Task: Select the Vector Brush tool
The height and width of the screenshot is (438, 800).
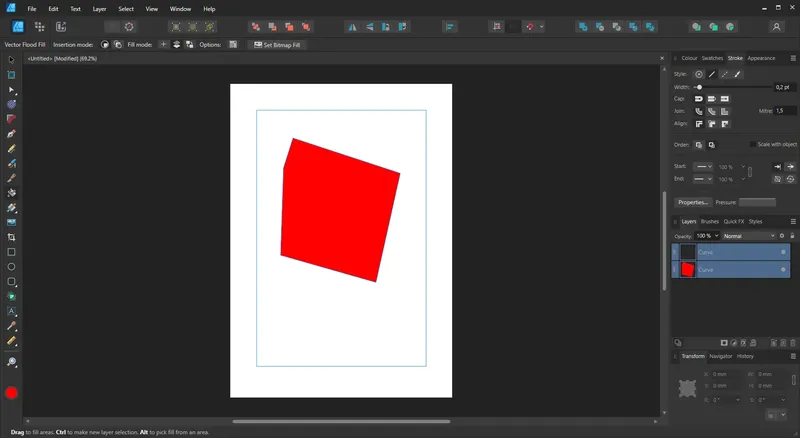Action: (x=11, y=163)
